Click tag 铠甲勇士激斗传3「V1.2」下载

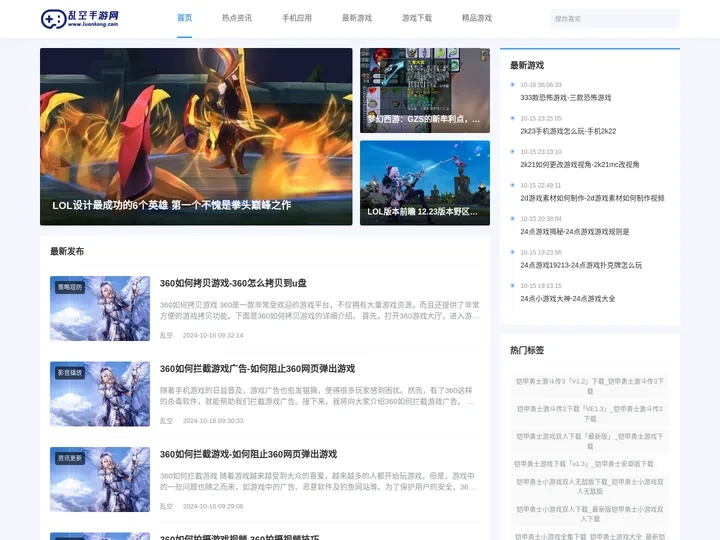click(590, 386)
